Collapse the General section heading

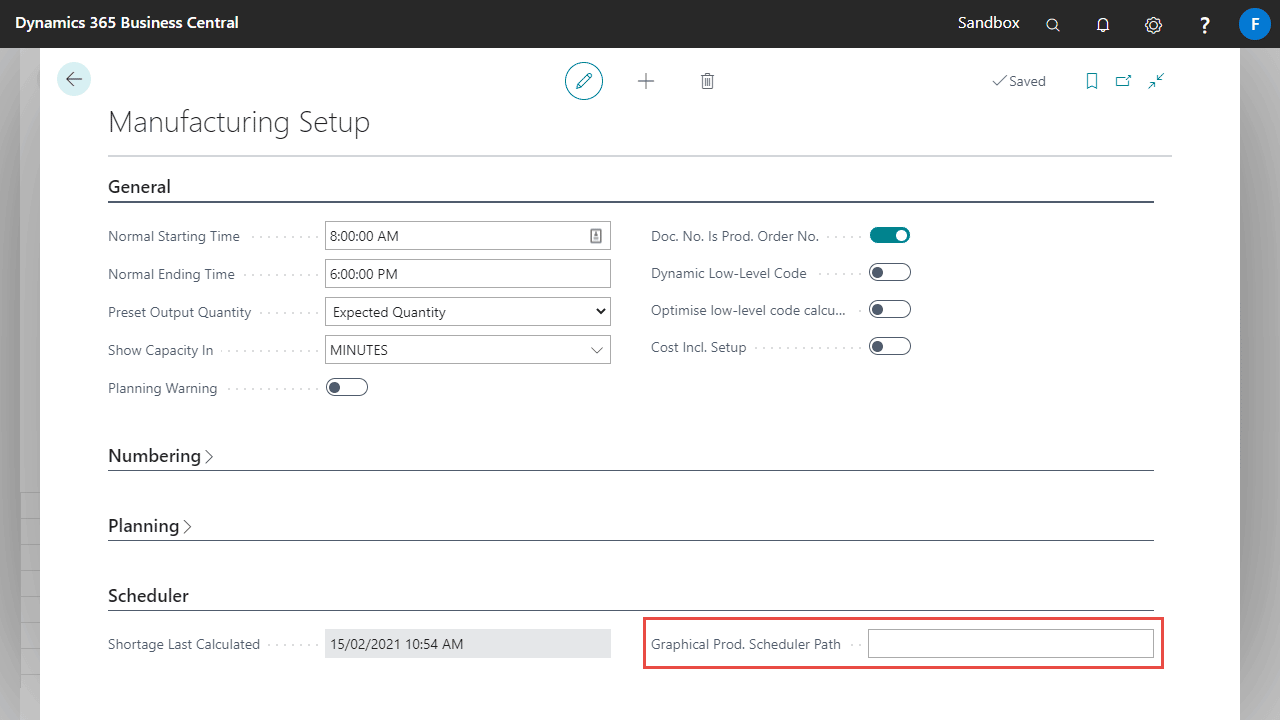139,187
